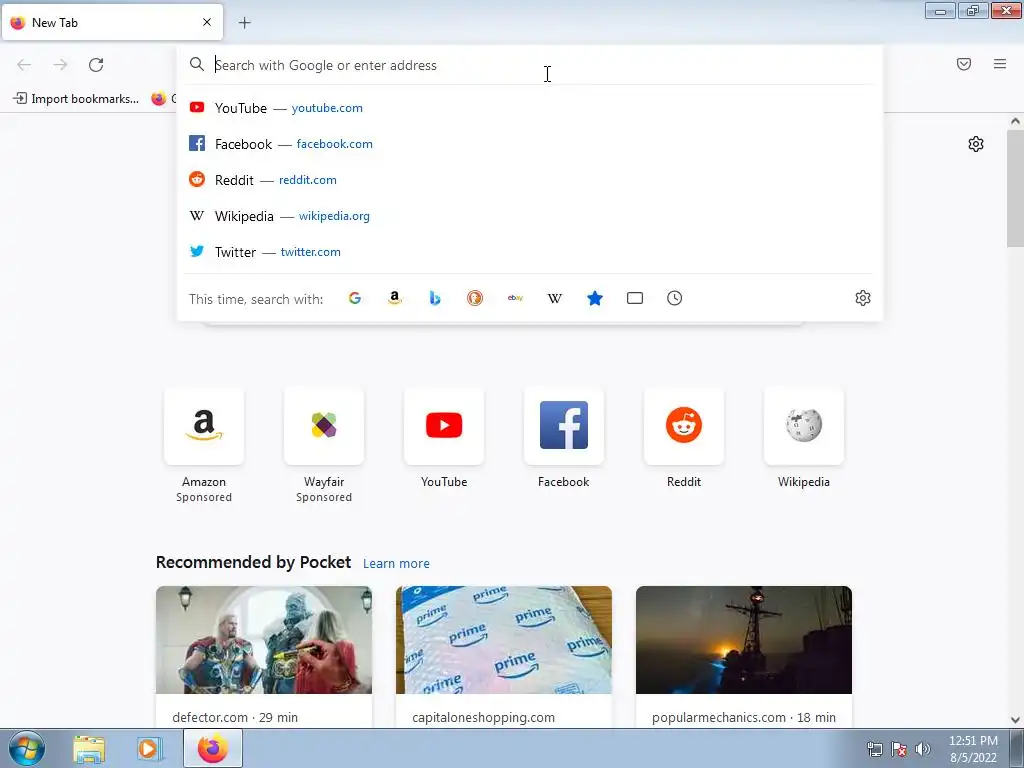Viewport: 1024px width, 768px height.
Task: Search this time with Bing icon
Action: click(x=435, y=298)
